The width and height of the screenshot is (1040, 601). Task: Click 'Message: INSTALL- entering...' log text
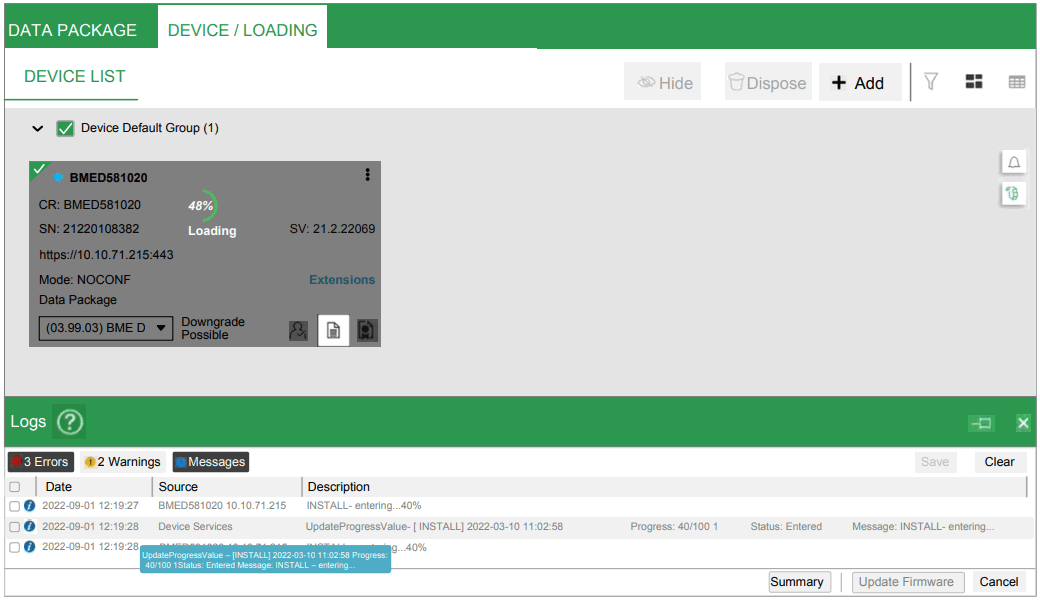(x=923, y=526)
